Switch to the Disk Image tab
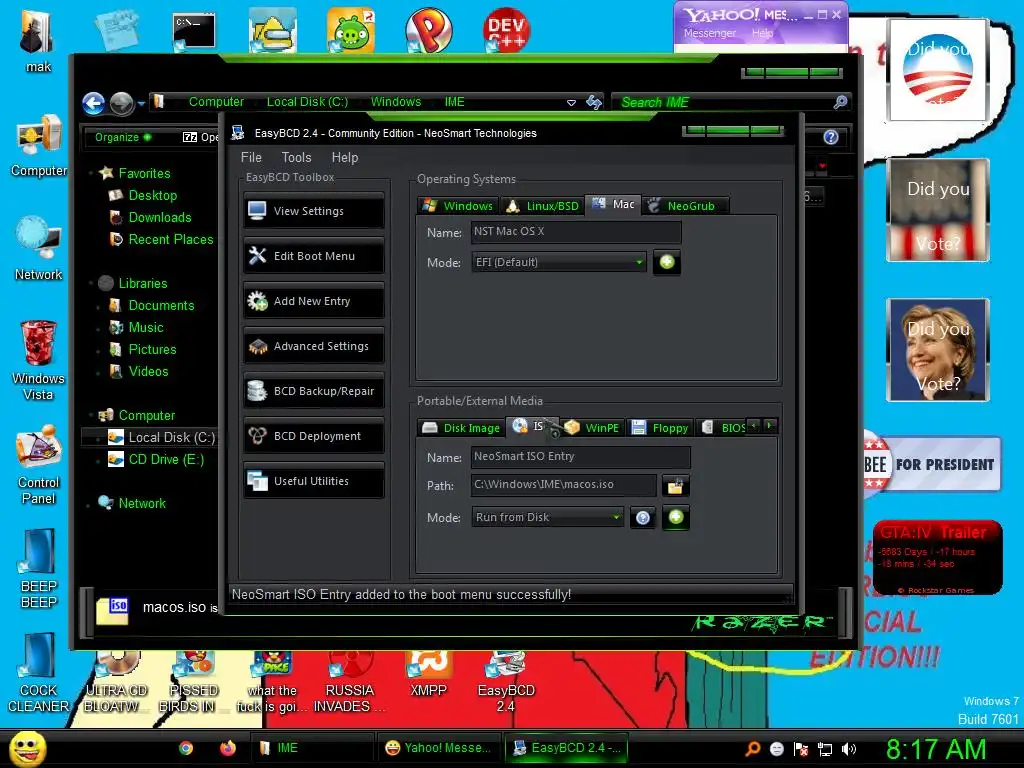1024x768 pixels. pos(461,428)
